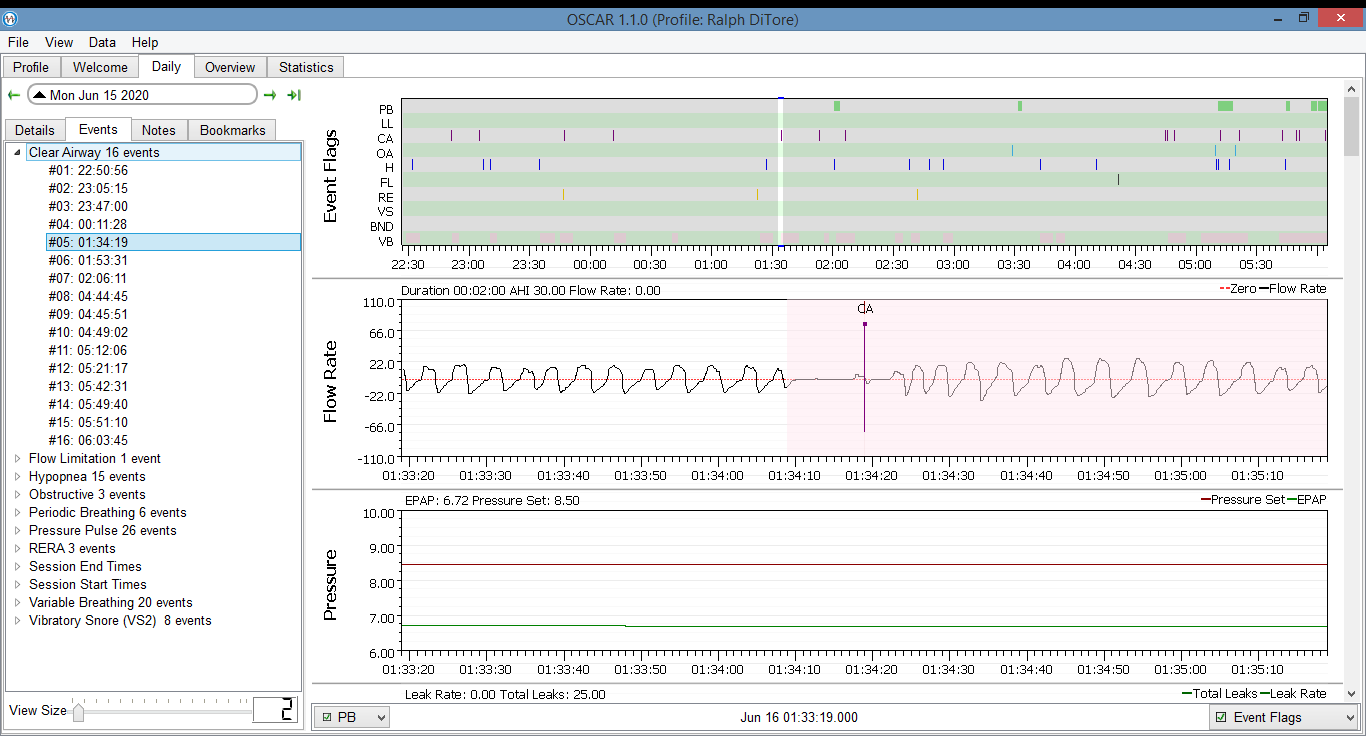Expand Variable Breathing 20 events
1366x736 pixels.
pos(17,603)
